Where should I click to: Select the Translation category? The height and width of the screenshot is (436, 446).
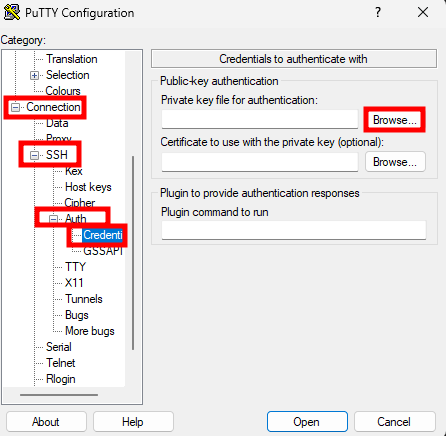(72, 59)
